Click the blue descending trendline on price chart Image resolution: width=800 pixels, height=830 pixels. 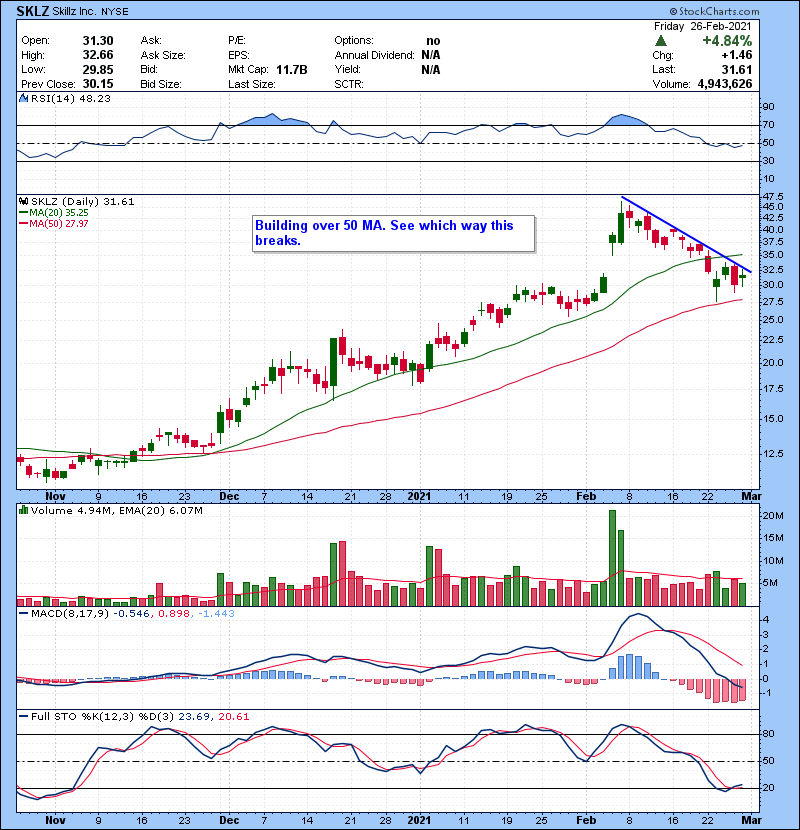pos(687,234)
